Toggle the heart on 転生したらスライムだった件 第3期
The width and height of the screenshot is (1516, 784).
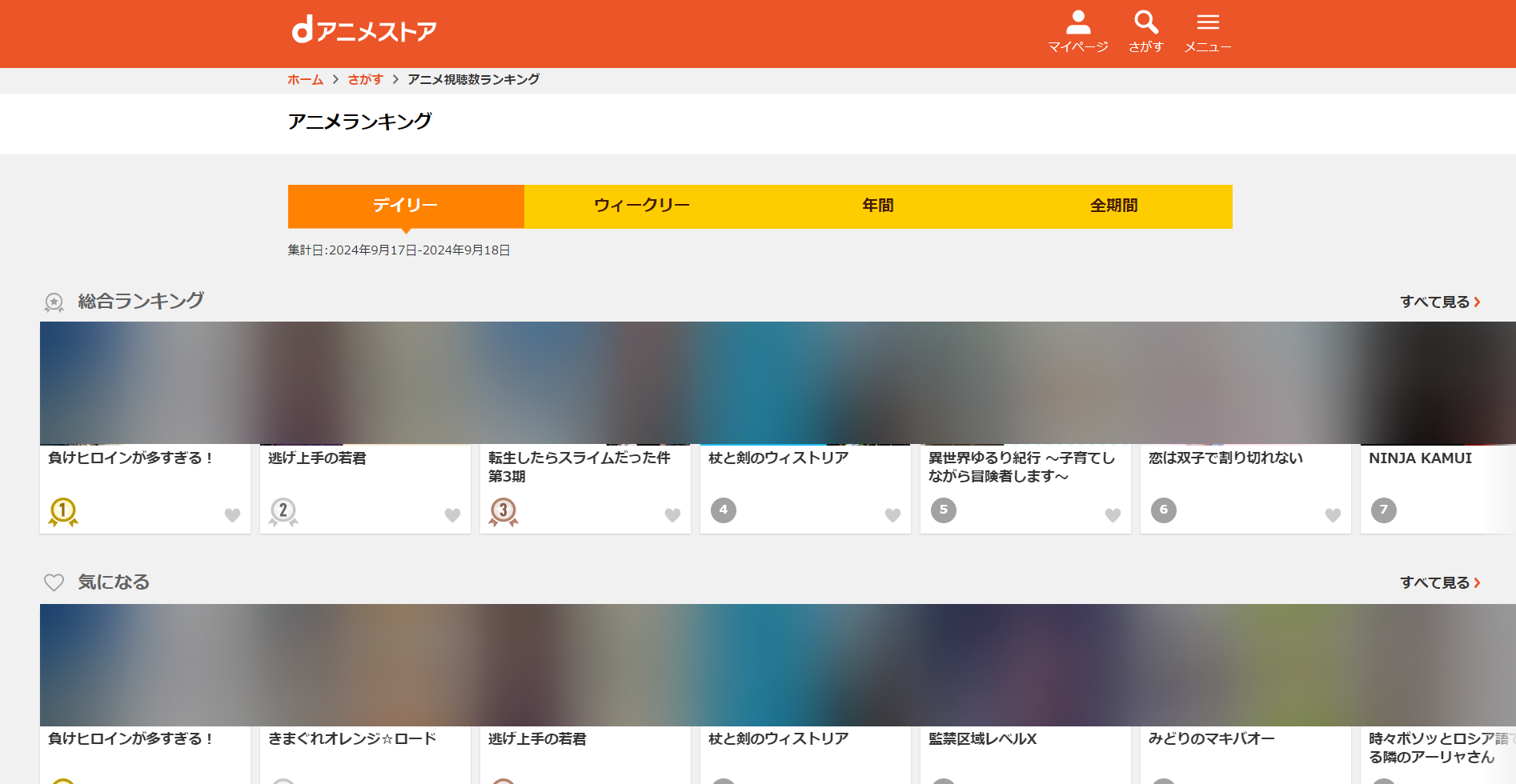coord(672,515)
